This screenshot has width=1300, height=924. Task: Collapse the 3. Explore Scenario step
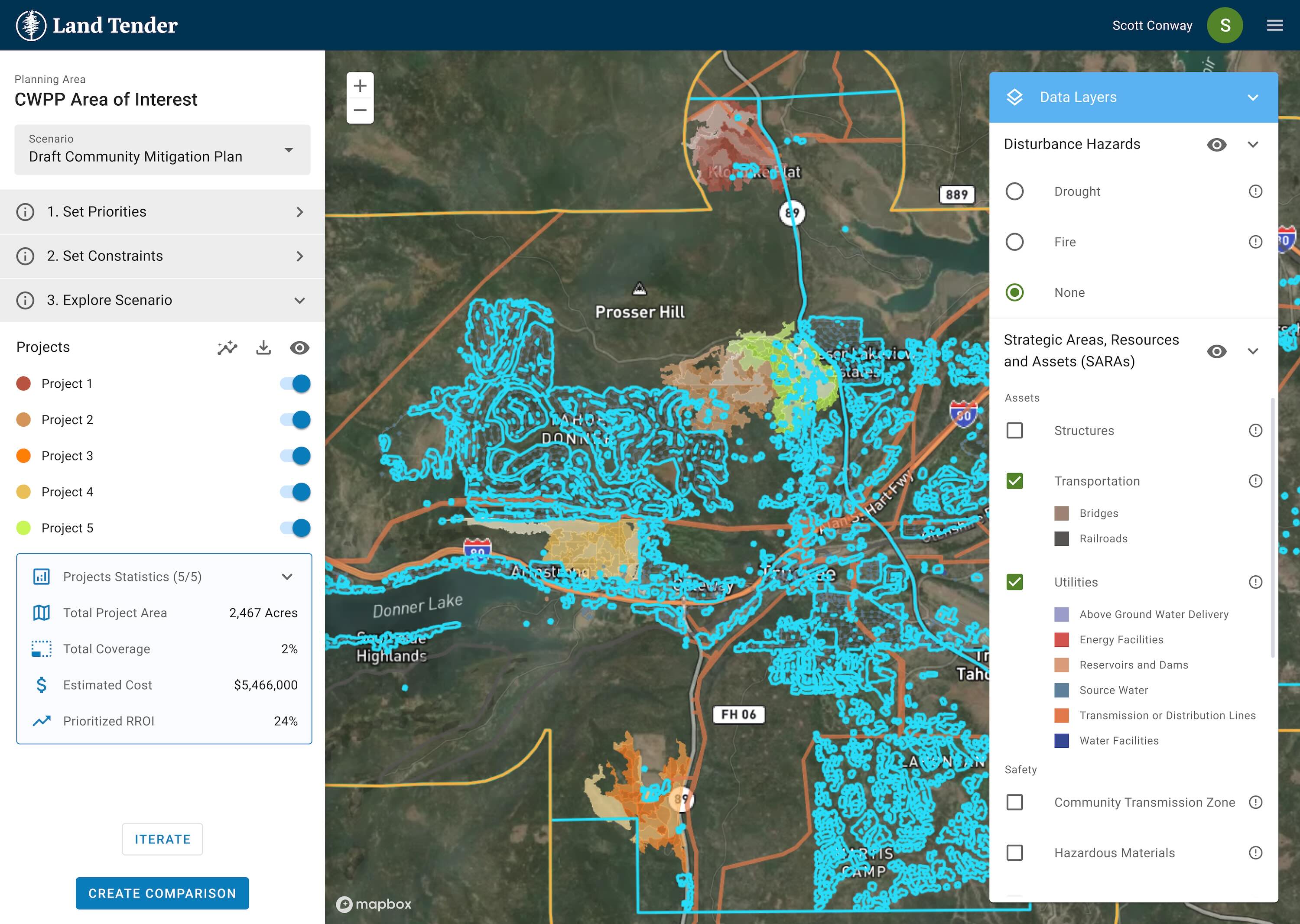point(299,300)
